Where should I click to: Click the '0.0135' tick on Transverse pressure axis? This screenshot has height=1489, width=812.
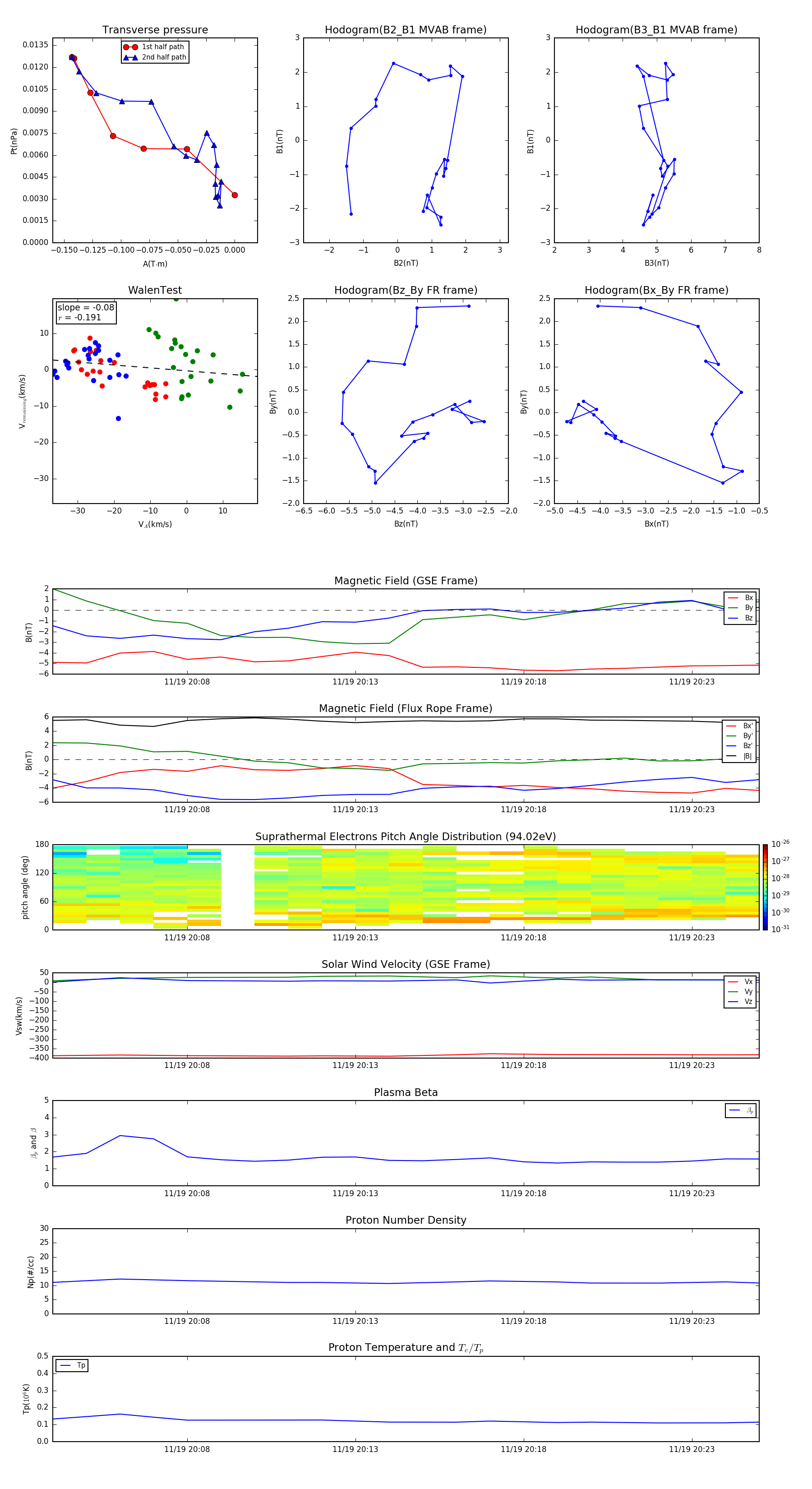(x=35, y=45)
